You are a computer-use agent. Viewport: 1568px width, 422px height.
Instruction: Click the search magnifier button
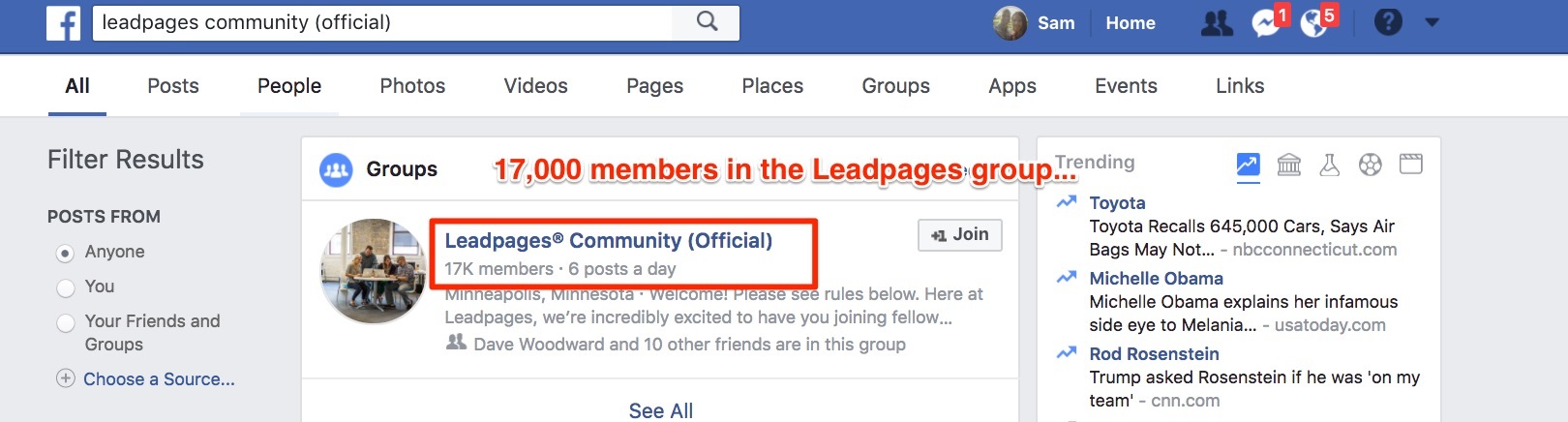coord(708,22)
